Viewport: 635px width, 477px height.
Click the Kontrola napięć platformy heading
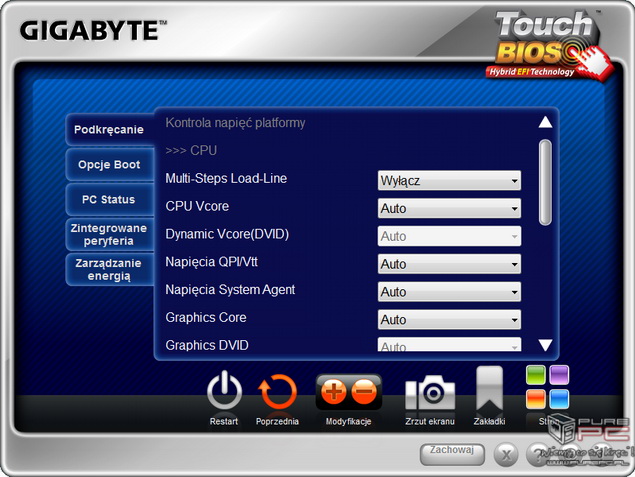pyautogui.click(x=235, y=123)
